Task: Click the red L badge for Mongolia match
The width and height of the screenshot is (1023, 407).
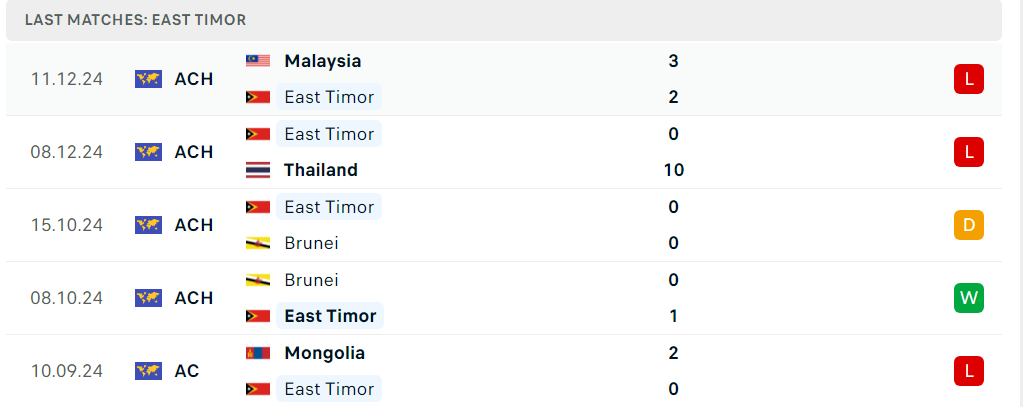Action: point(968,371)
